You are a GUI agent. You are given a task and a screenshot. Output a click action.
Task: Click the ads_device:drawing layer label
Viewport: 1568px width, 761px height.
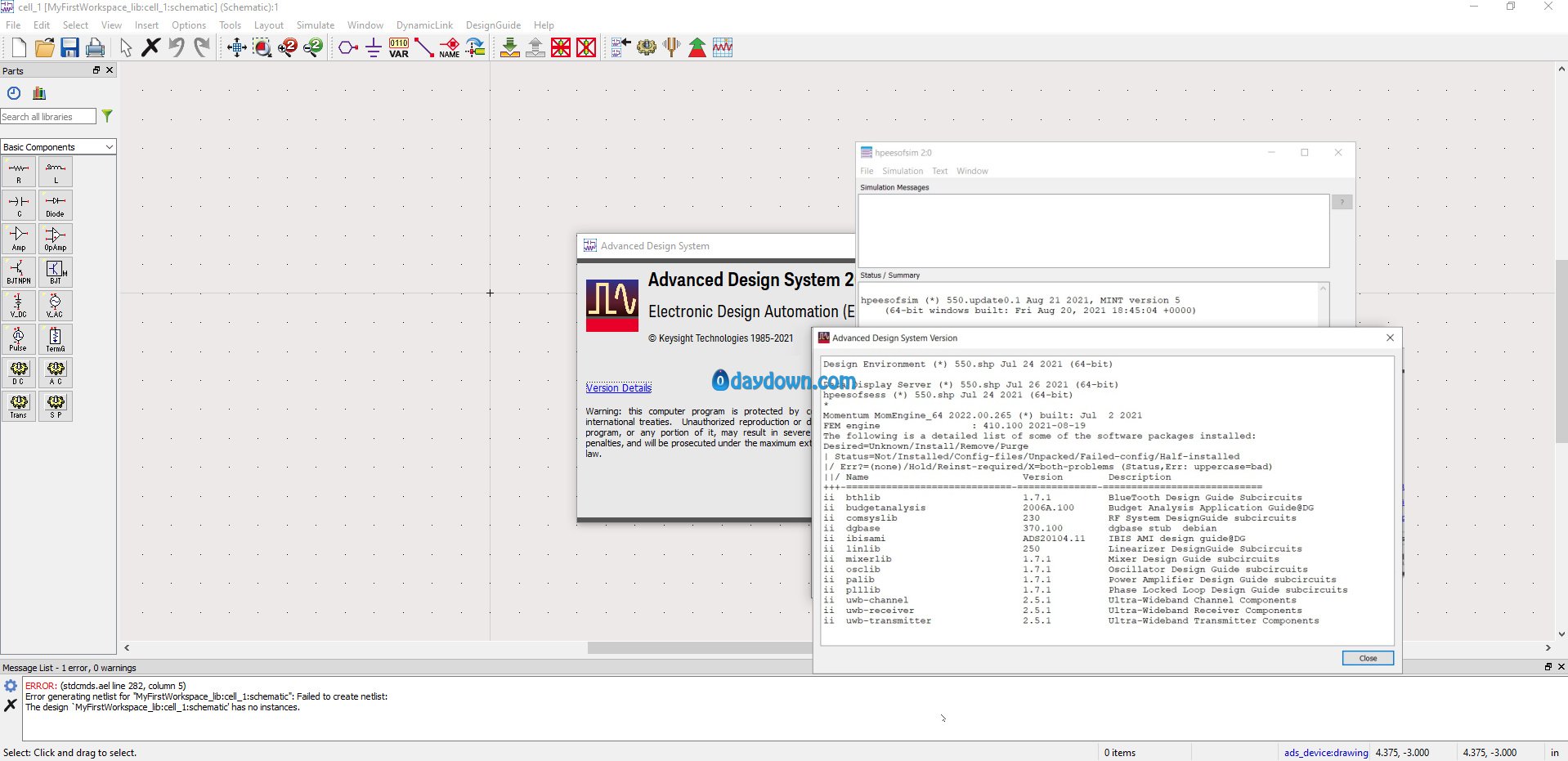pyautogui.click(x=1325, y=753)
